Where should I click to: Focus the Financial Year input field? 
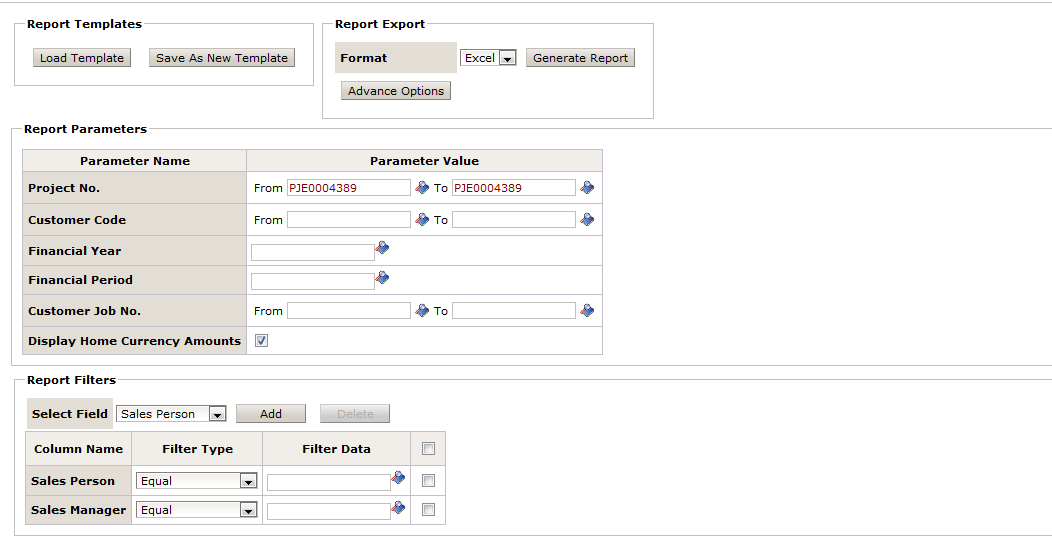pos(313,252)
